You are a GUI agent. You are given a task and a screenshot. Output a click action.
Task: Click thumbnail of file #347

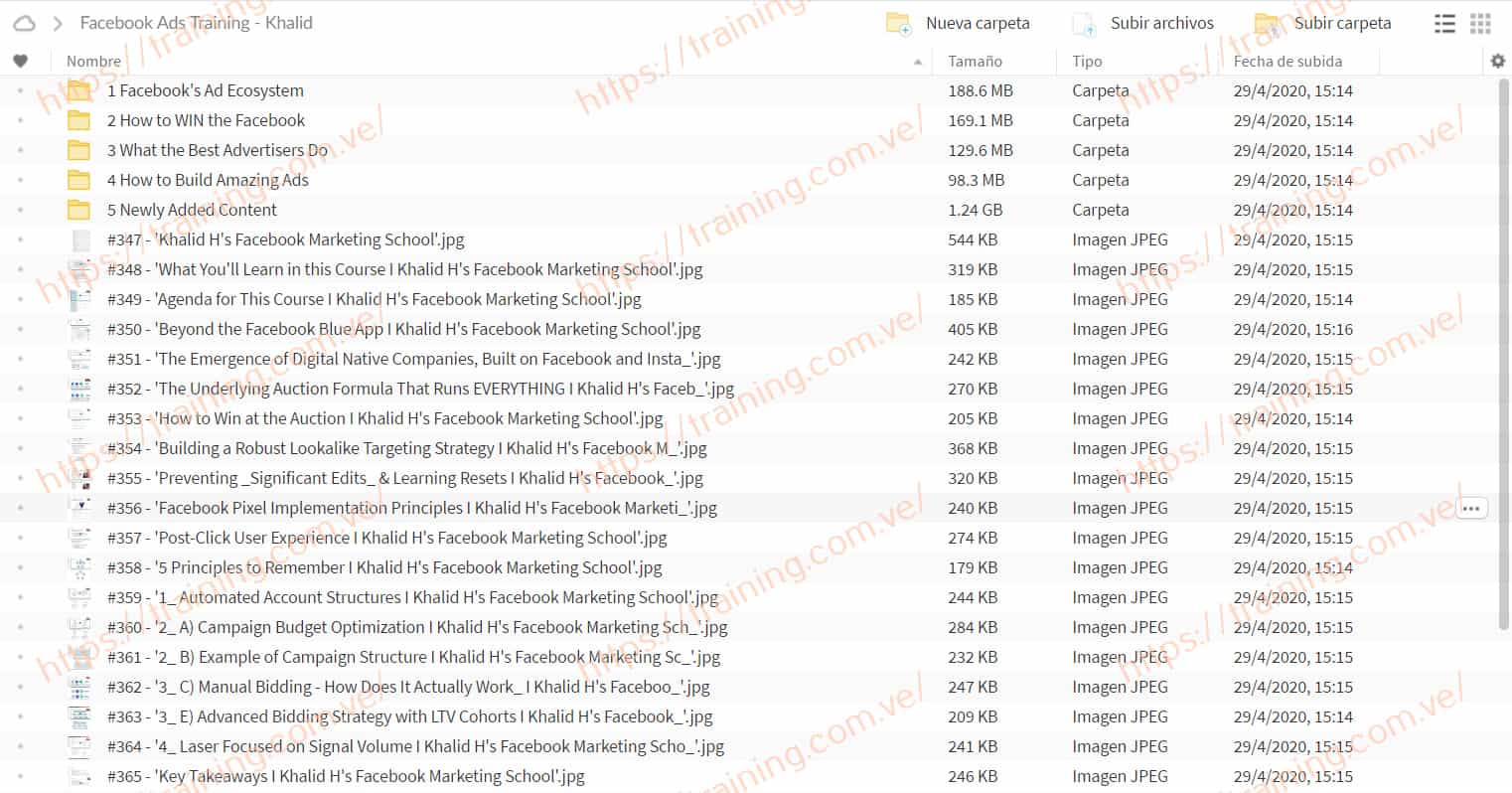tap(79, 239)
